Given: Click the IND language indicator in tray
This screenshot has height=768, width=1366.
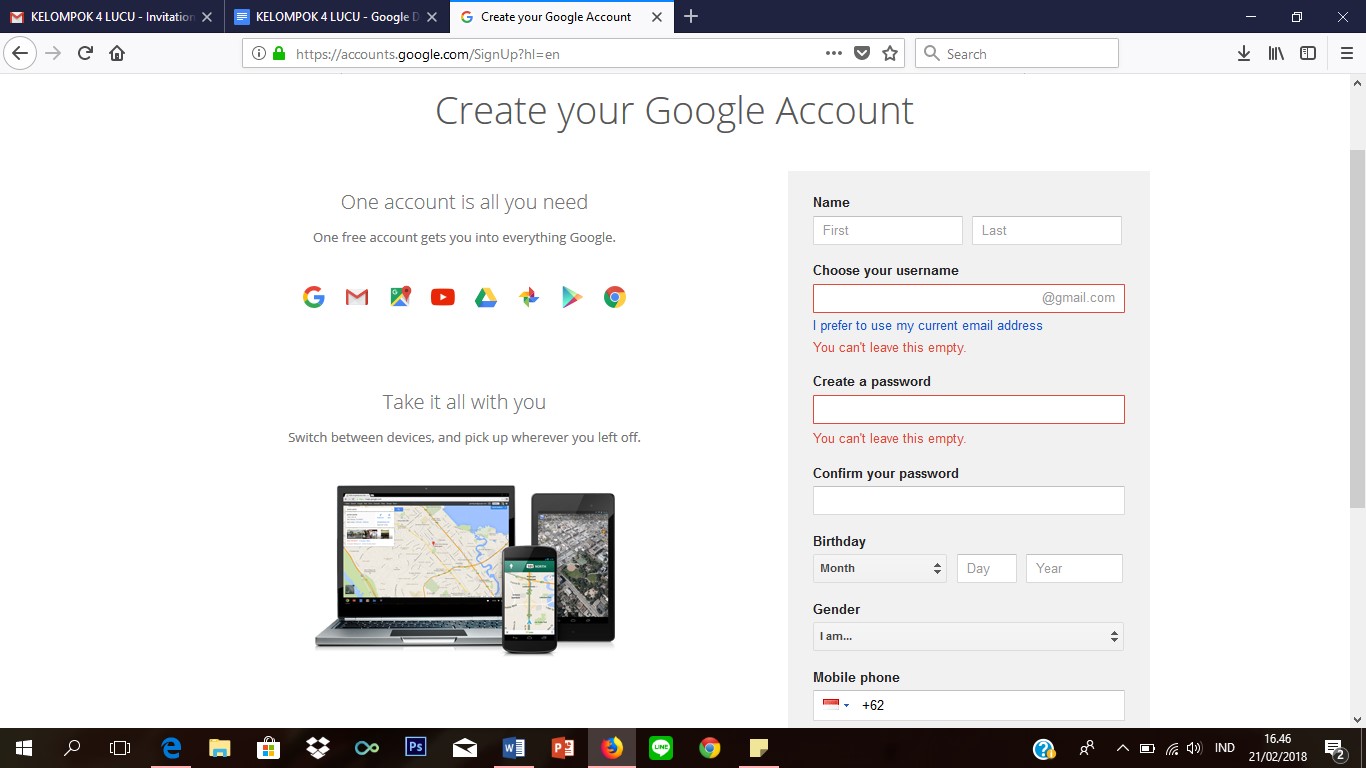Looking at the screenshot, I should pyautogui.click(x=1224, y=747).
